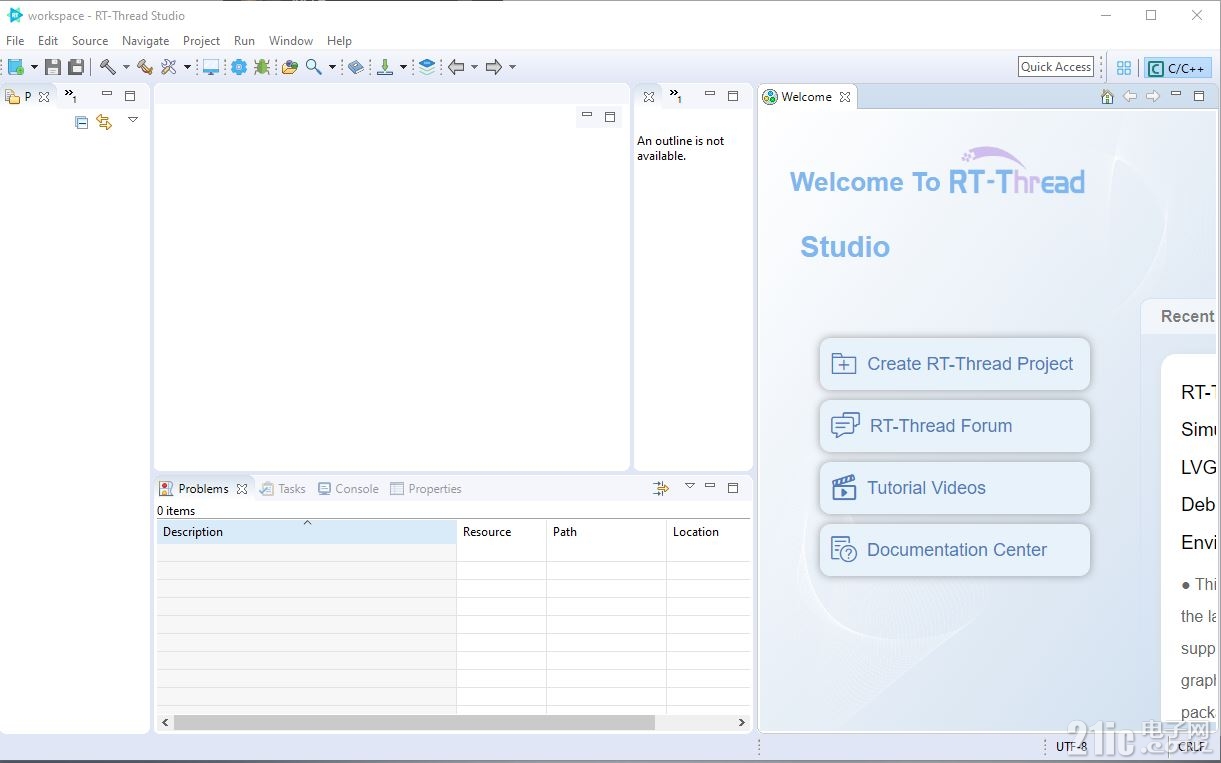Open the SDK tools wrench-screwdriver icon
The image size is (1221, 763).
coord(169,67)
